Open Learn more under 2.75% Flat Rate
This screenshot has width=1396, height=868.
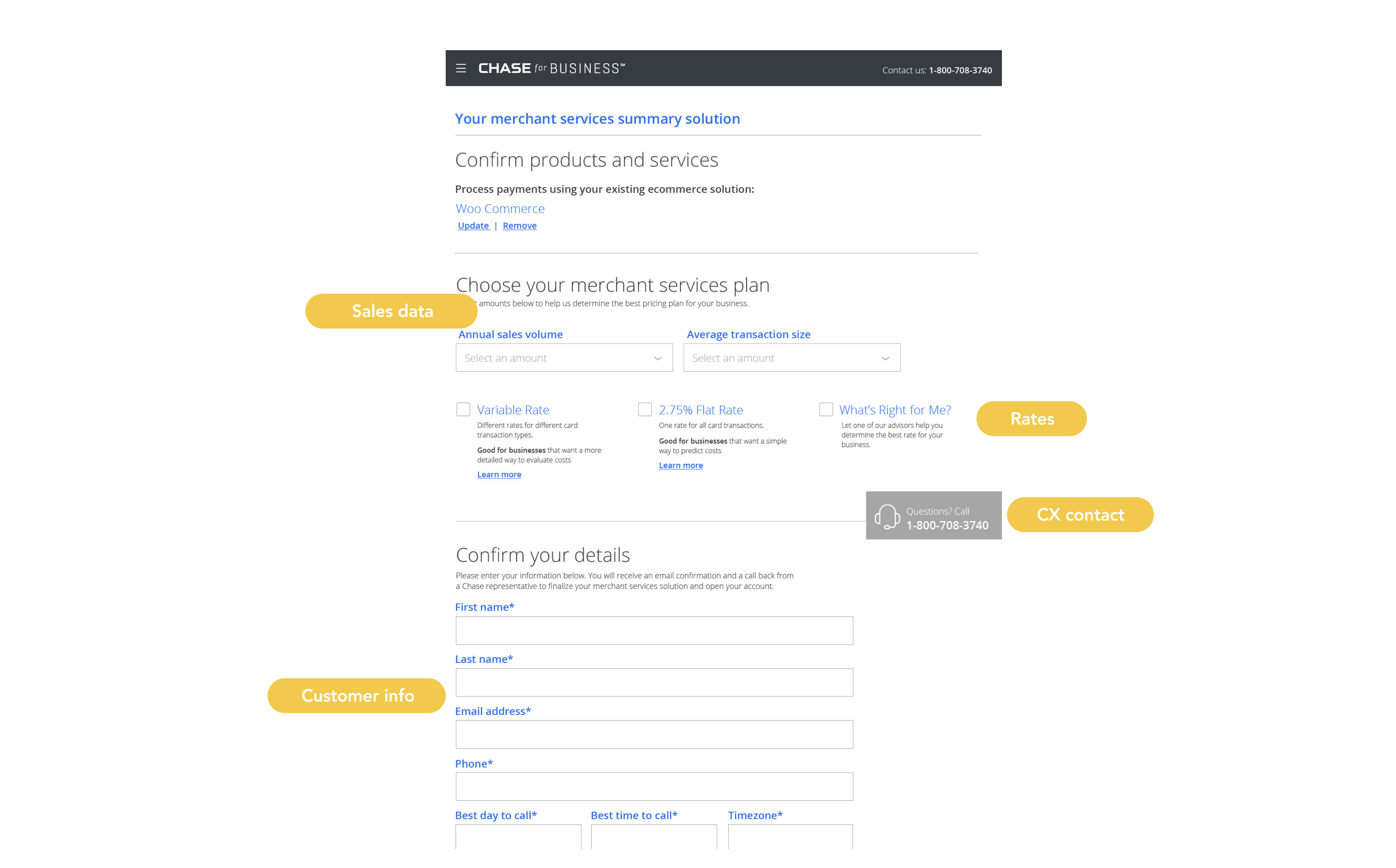[680, 466]
